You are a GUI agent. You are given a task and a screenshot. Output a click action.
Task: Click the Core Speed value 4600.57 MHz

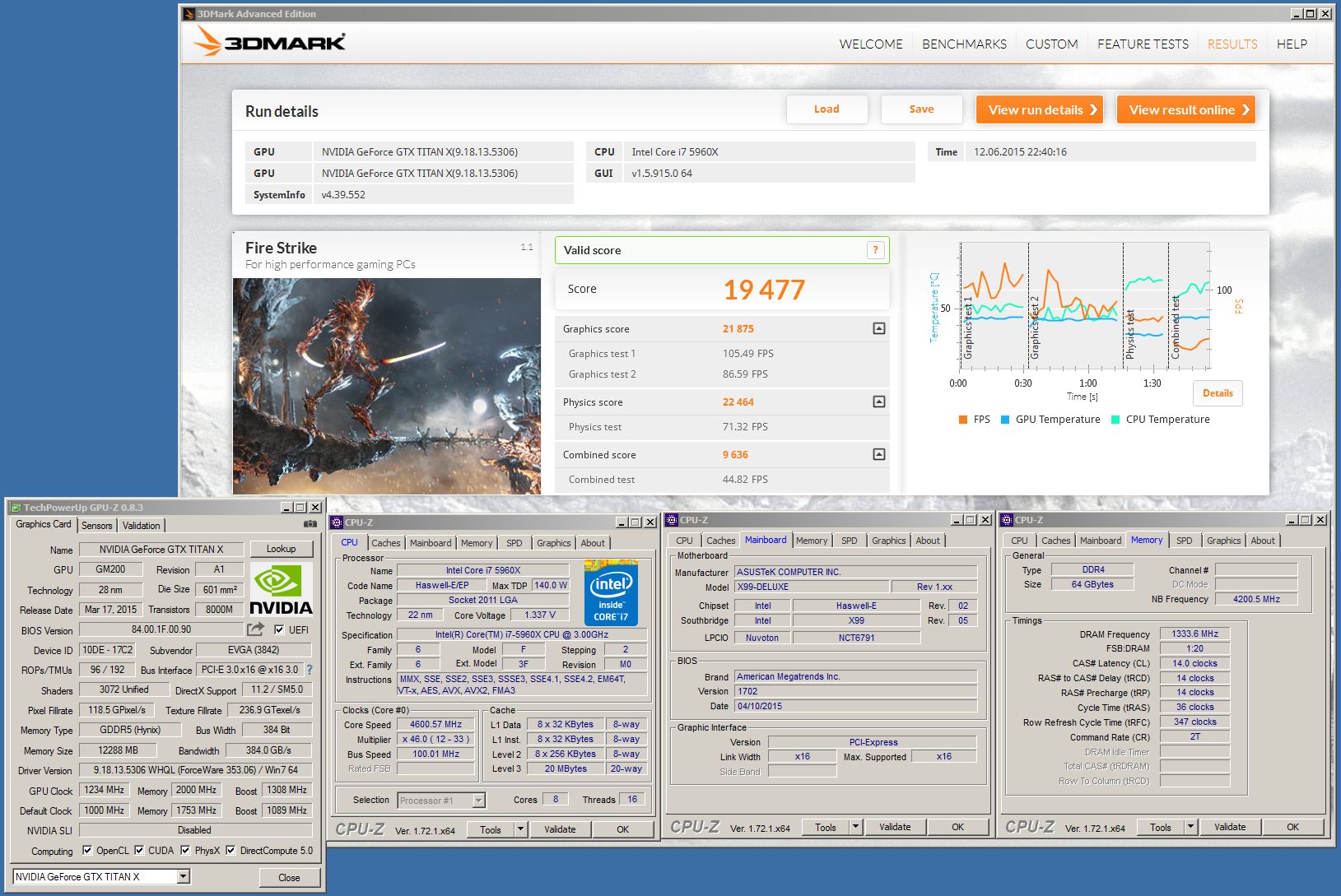[x=436, y=724]
